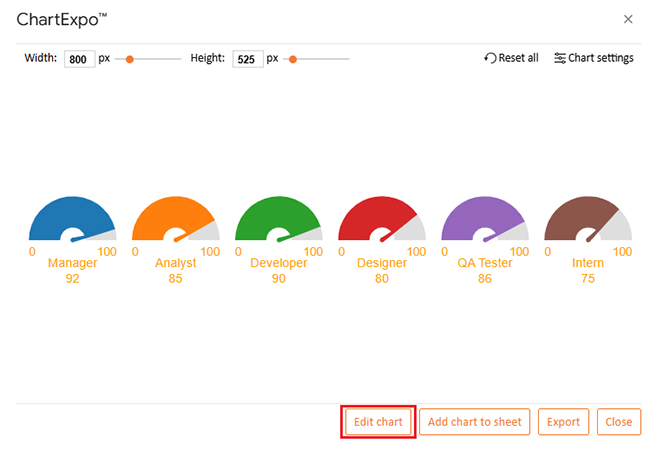Click Reset all icon
Viewport: 650px width, 450px height.
[x=490, y=58]
